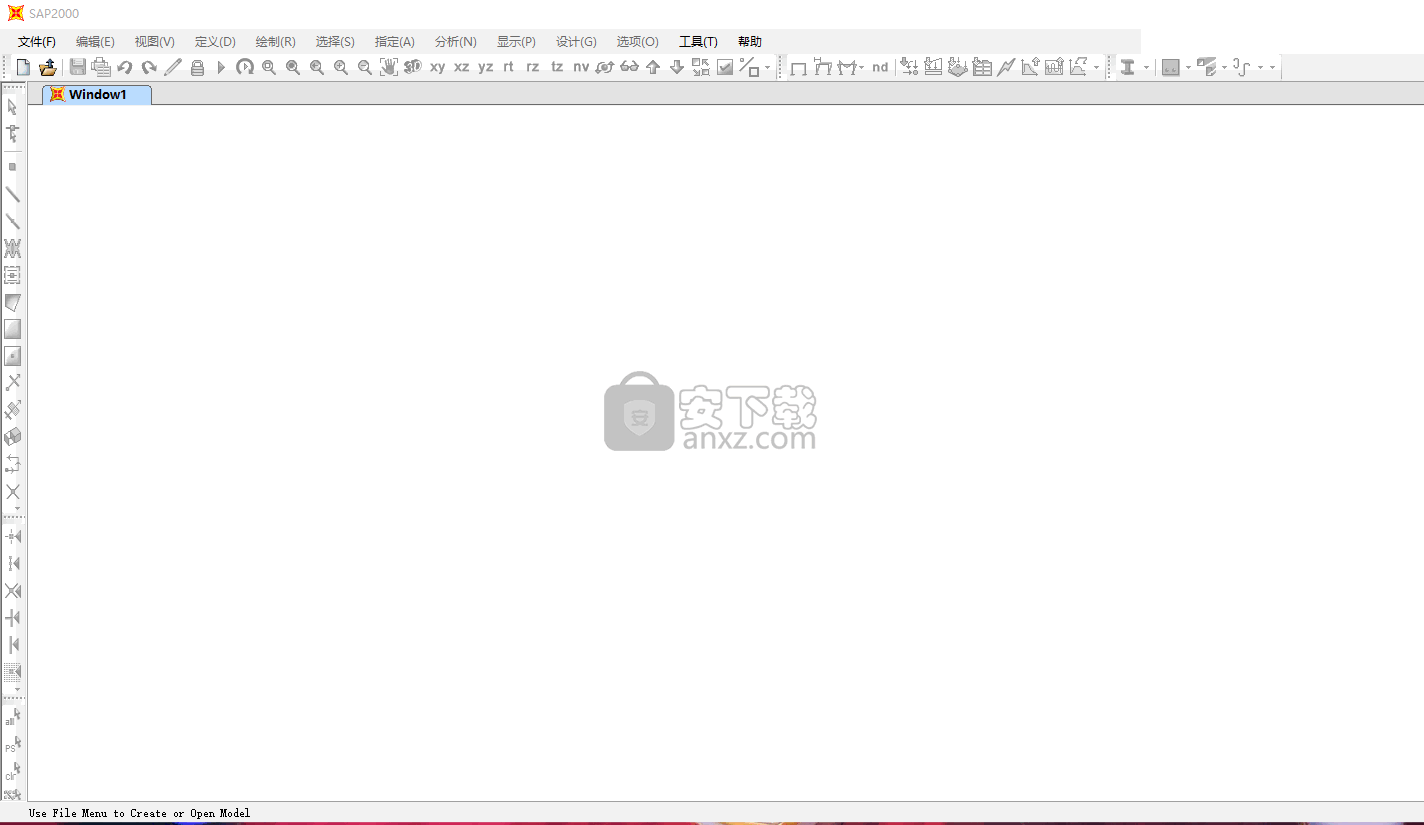Toggle perspective view glasses icon
1424x825 pixels.
click(x=629, y=67)
